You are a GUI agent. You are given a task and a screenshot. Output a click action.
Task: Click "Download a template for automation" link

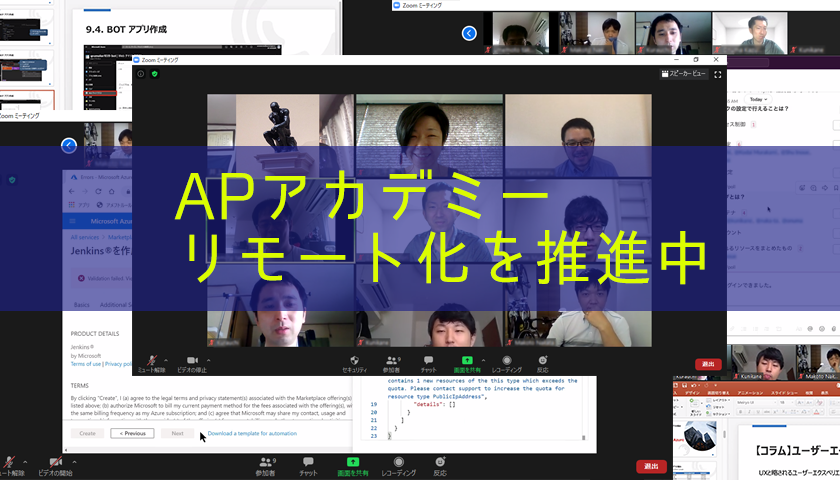[252, 433]
